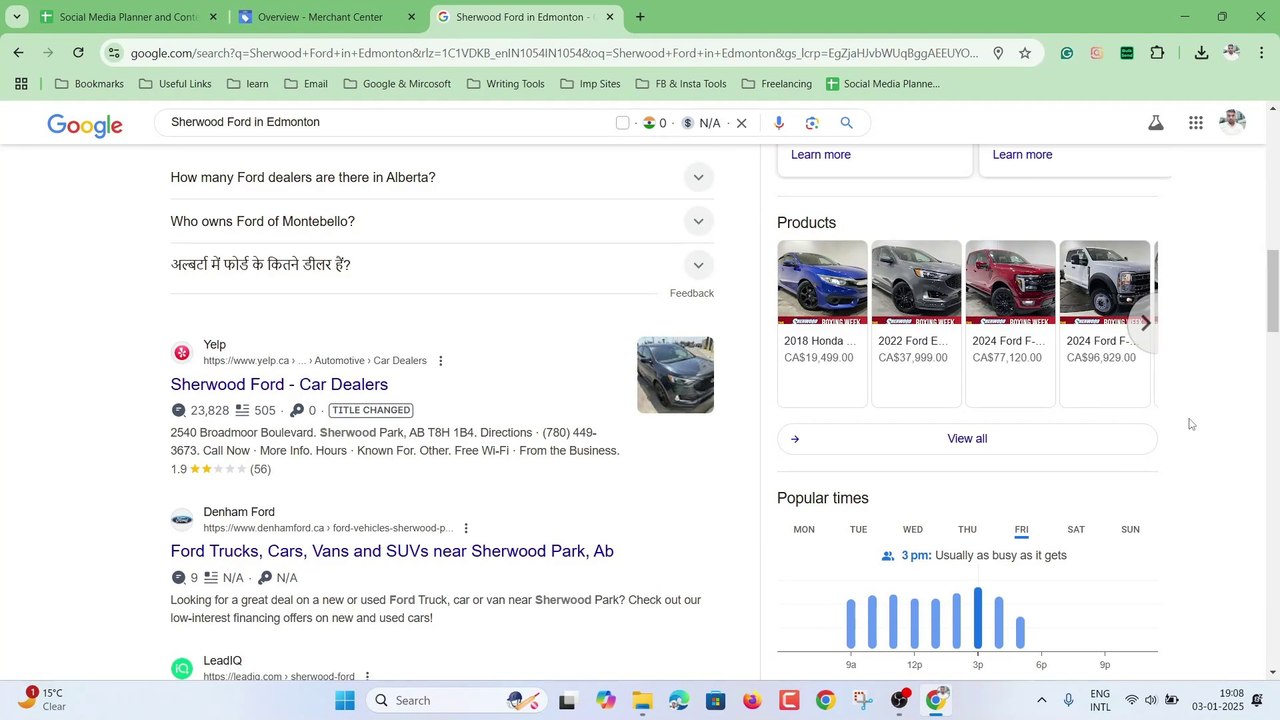Click the first Learn more link
The height and width of the screenshot is (720, 1280).
[x=821, y=155]
